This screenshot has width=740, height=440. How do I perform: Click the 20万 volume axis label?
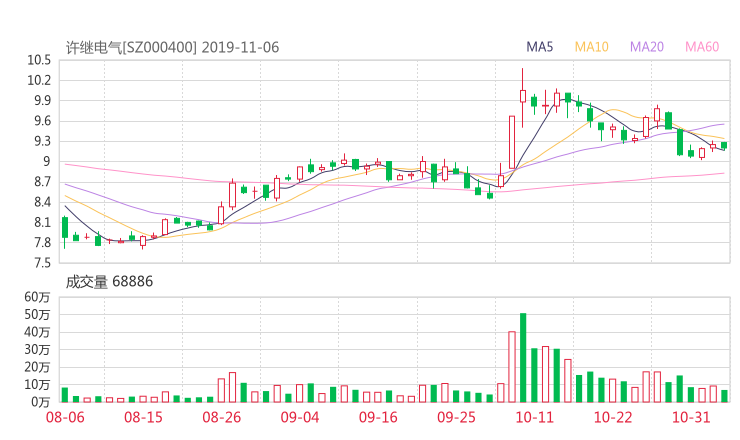pyautogui.click(x=37, y=367)
